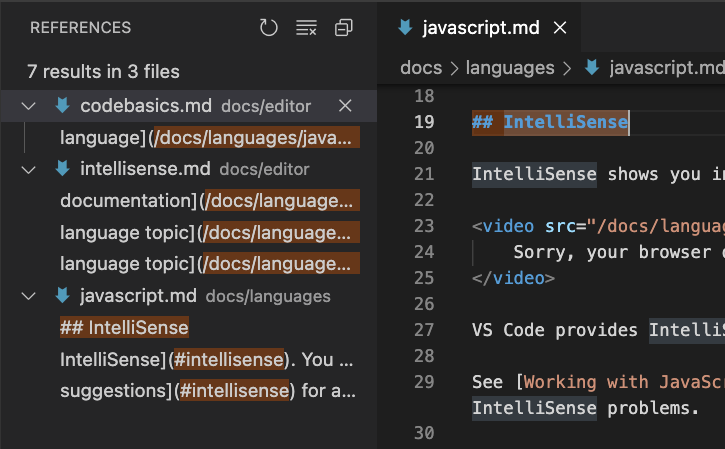Collapse the codebasics.md file group
This screenshot has height=449, width=725.
click(29, 106)
